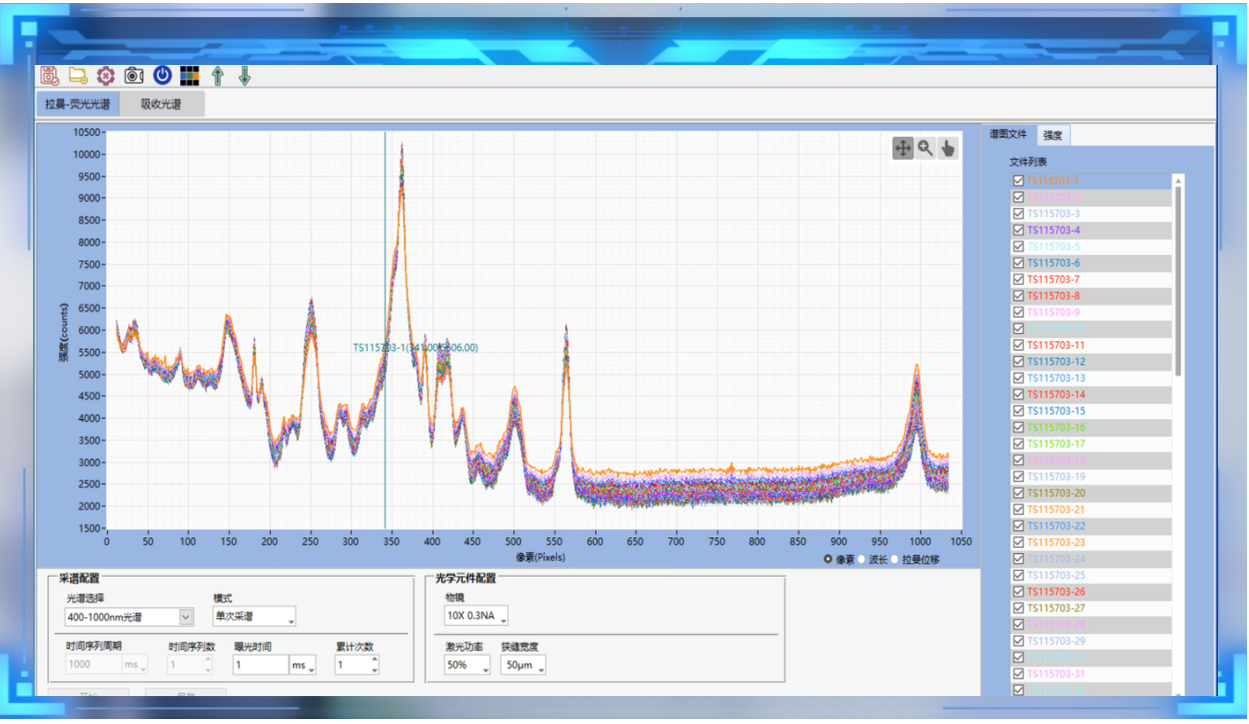
Task: Open settings with the gear icon
Action: 105,76
